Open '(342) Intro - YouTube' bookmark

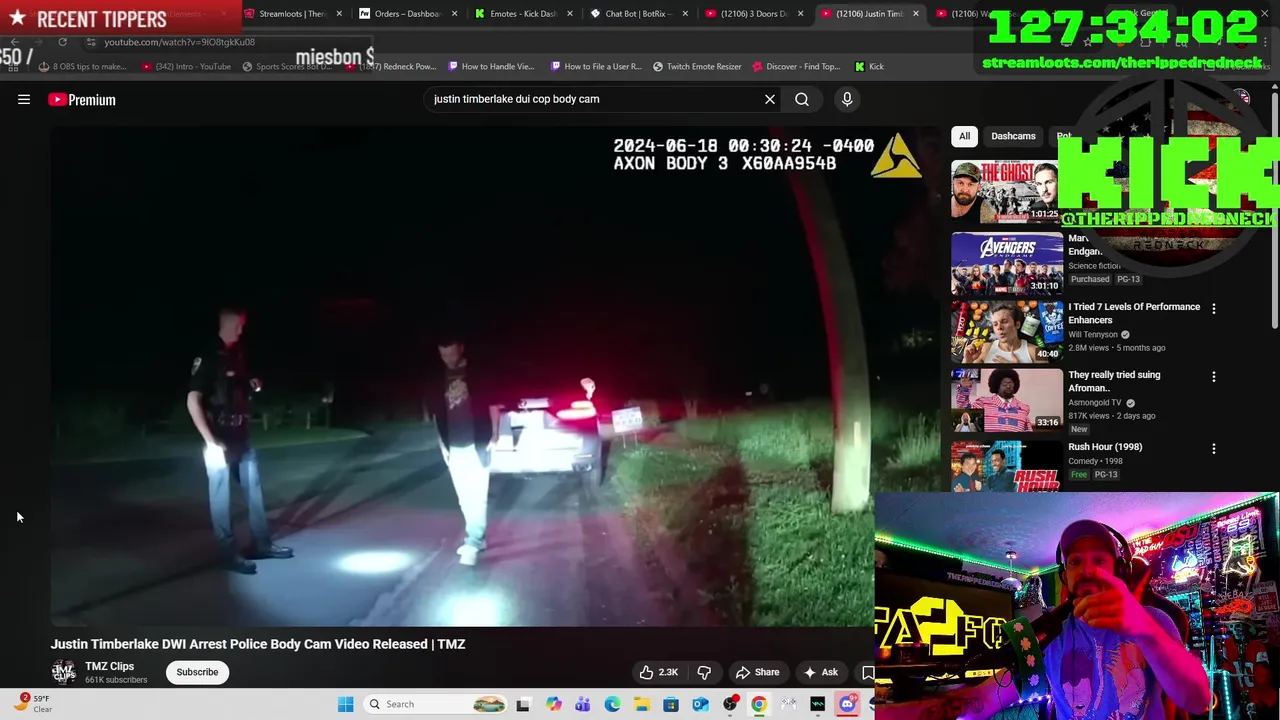pyautogui.click(x=187, y=67)
